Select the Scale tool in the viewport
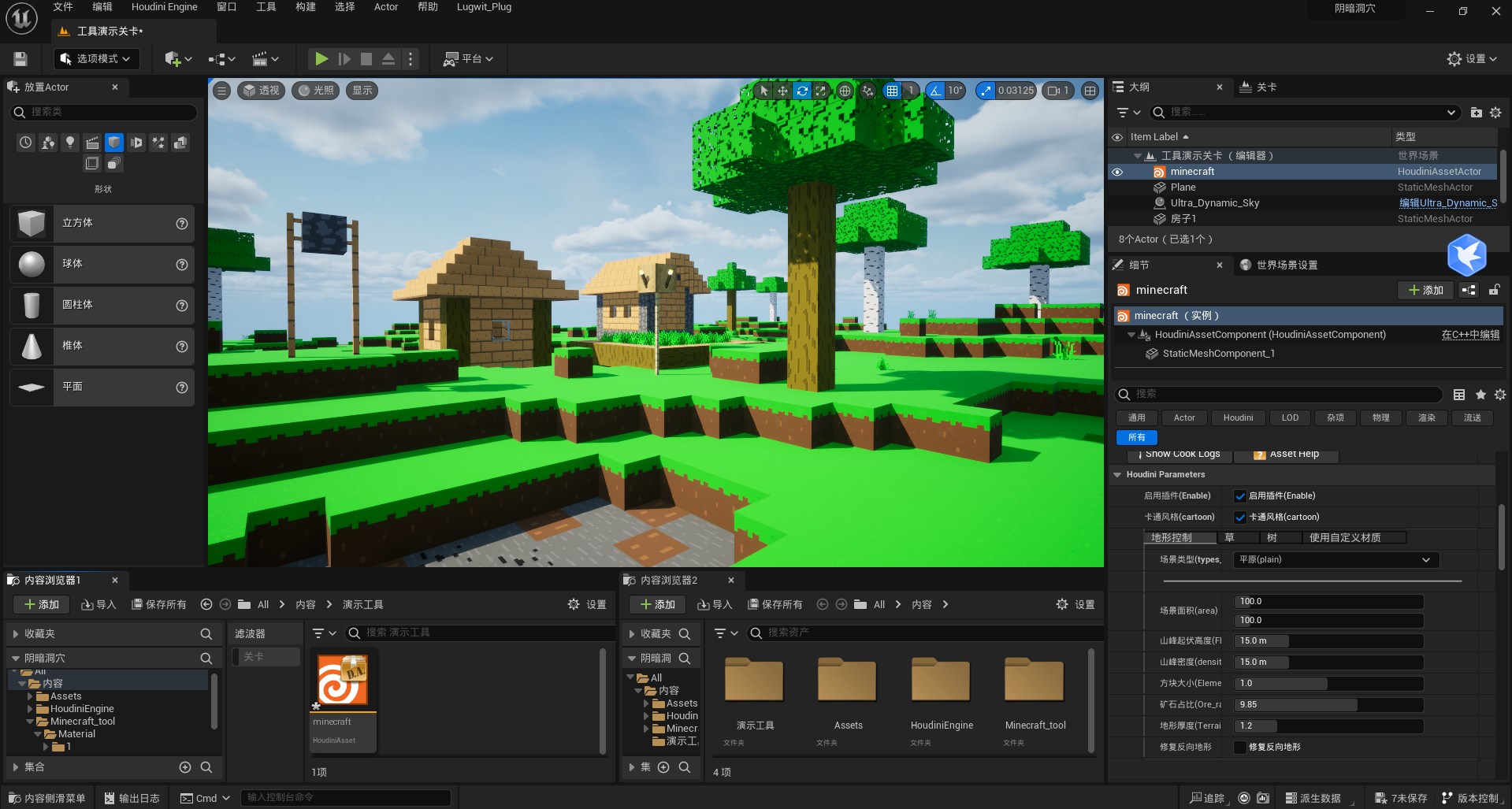The image size is (1512, 809). (x=821, y=91)
